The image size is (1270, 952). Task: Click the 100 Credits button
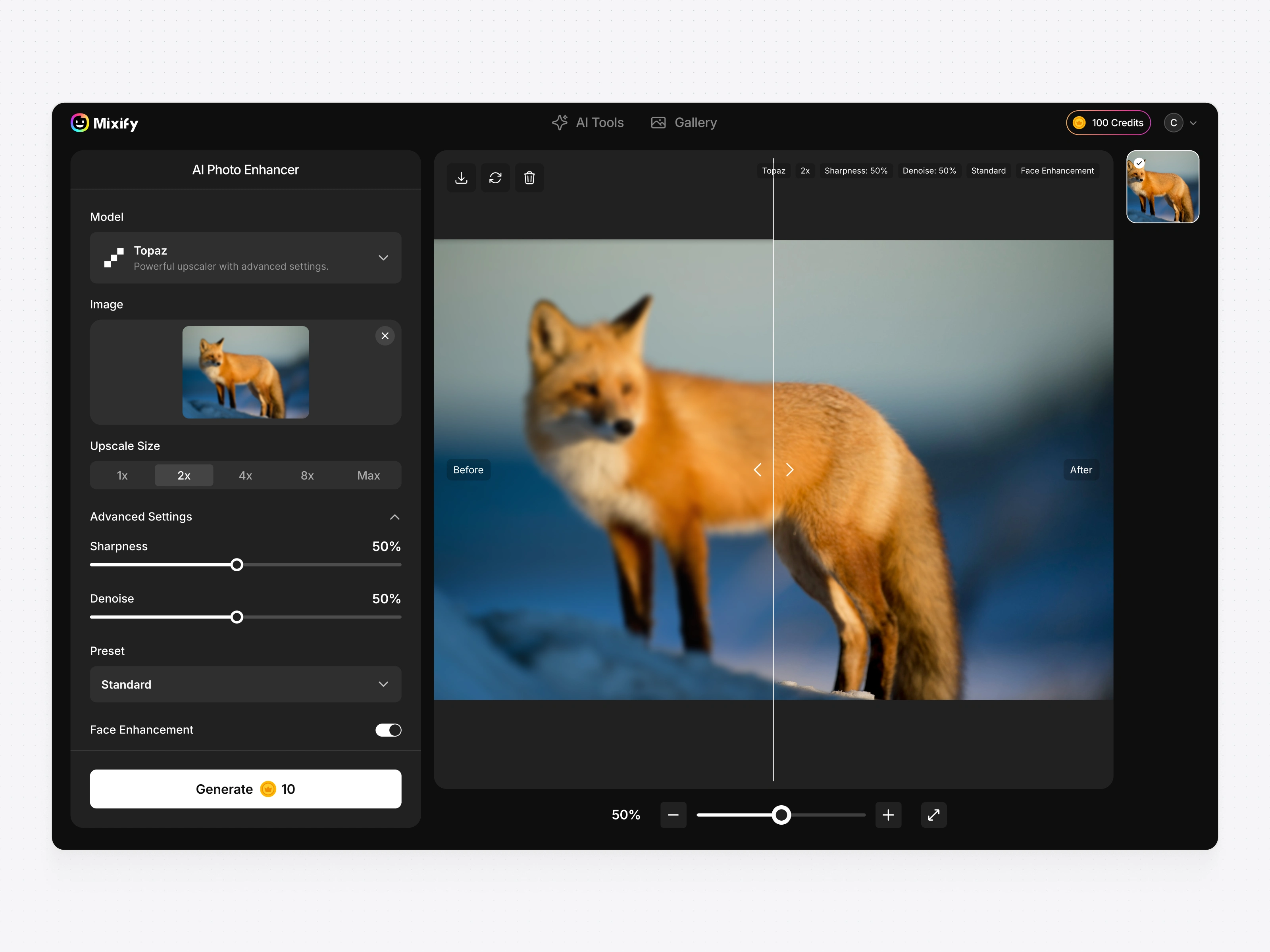(x=1108, y=123)
